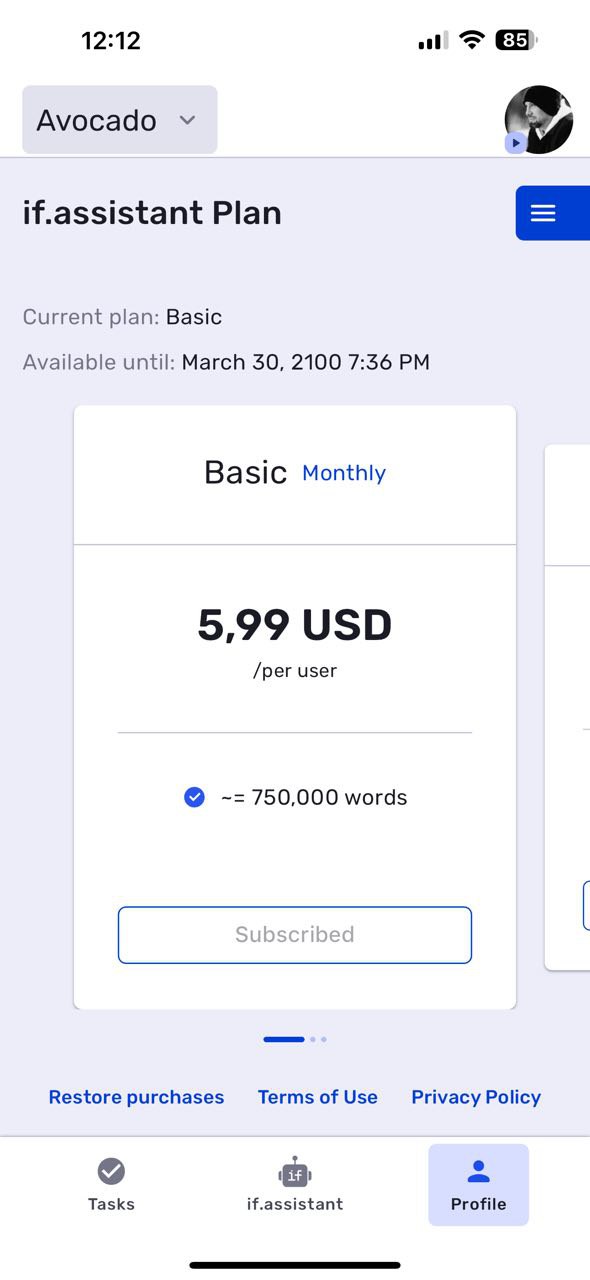Viewport: 590px width, 1280px height.
Task: Open the Avocado workspace dropdown
Action: (120, 120)
